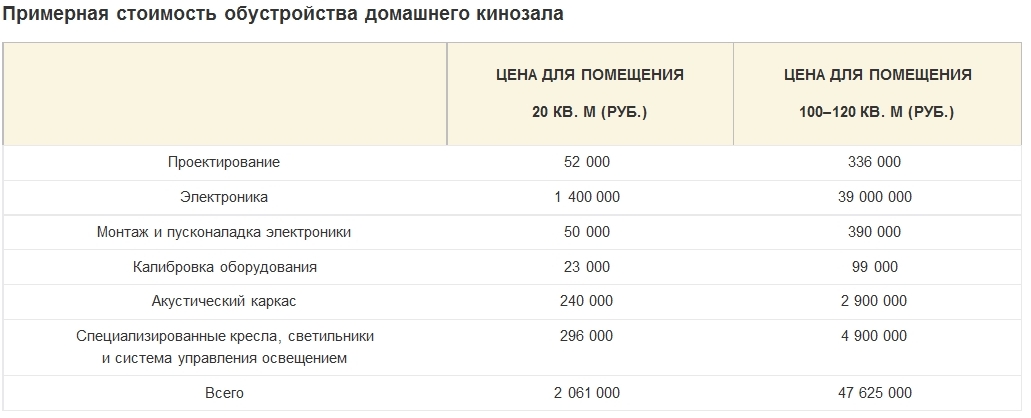Click the Всего row label
Viewport: 1031px width, 418px height.
point(224,393)
